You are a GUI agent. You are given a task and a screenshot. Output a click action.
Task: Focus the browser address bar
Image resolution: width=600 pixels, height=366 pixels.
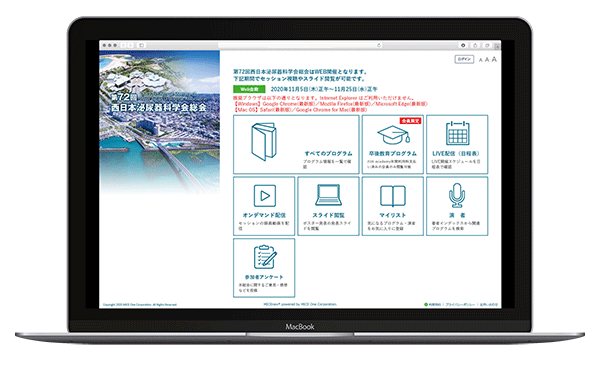(x=300, y=45)
